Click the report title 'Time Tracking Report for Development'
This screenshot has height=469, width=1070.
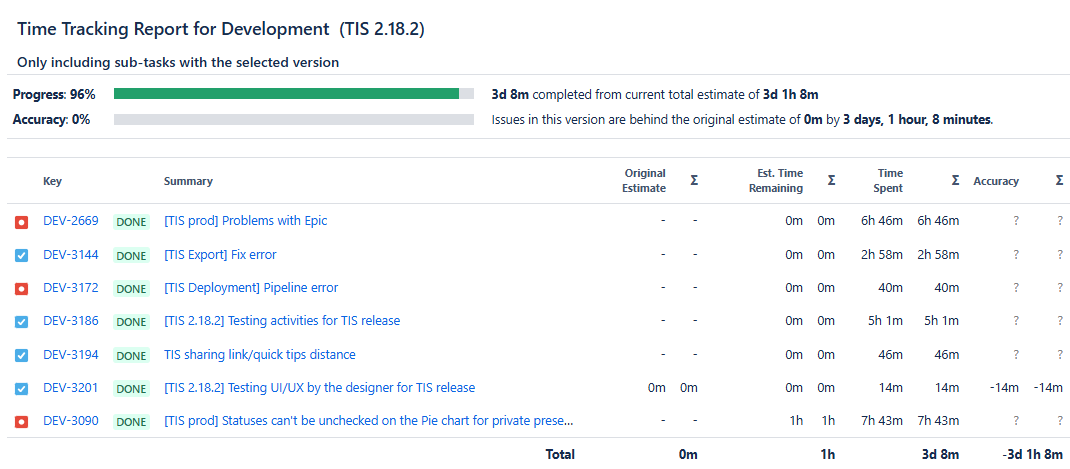173,29
